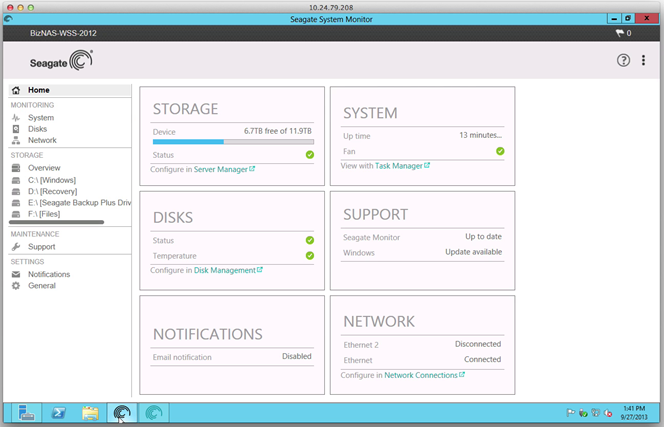Click the NOTIFICATIONS card heading
This screenshot has height=427, width=664.
(208, 334)
